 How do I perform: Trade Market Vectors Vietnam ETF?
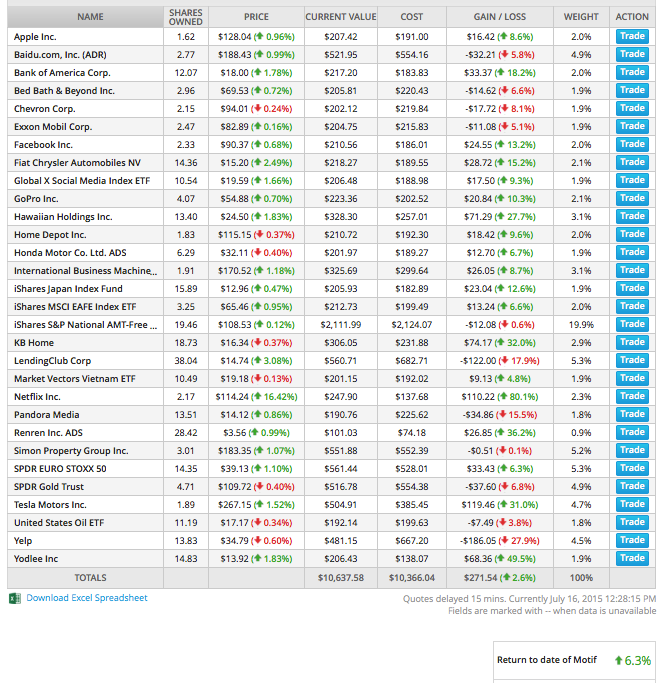coord(632,379)
